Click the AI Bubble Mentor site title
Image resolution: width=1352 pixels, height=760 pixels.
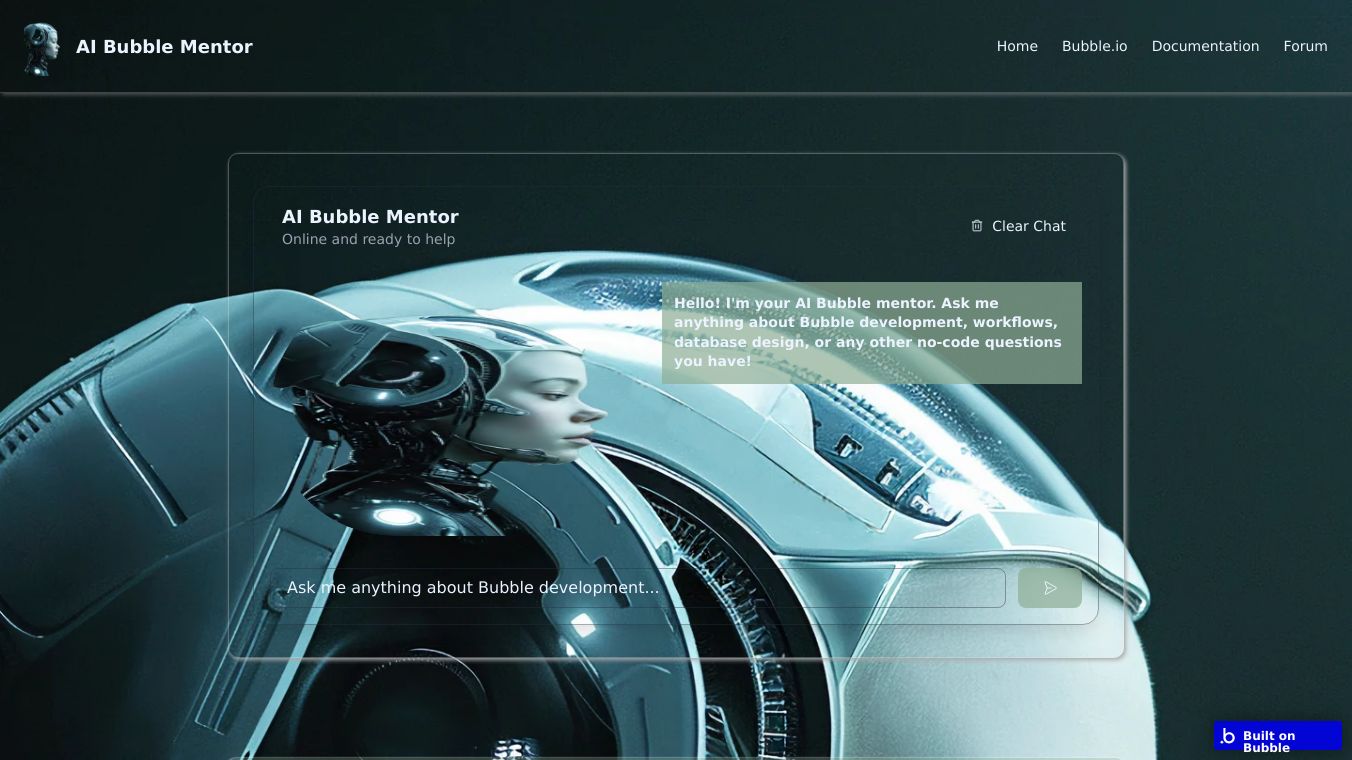pyautogui.click(x=164, y=47)
